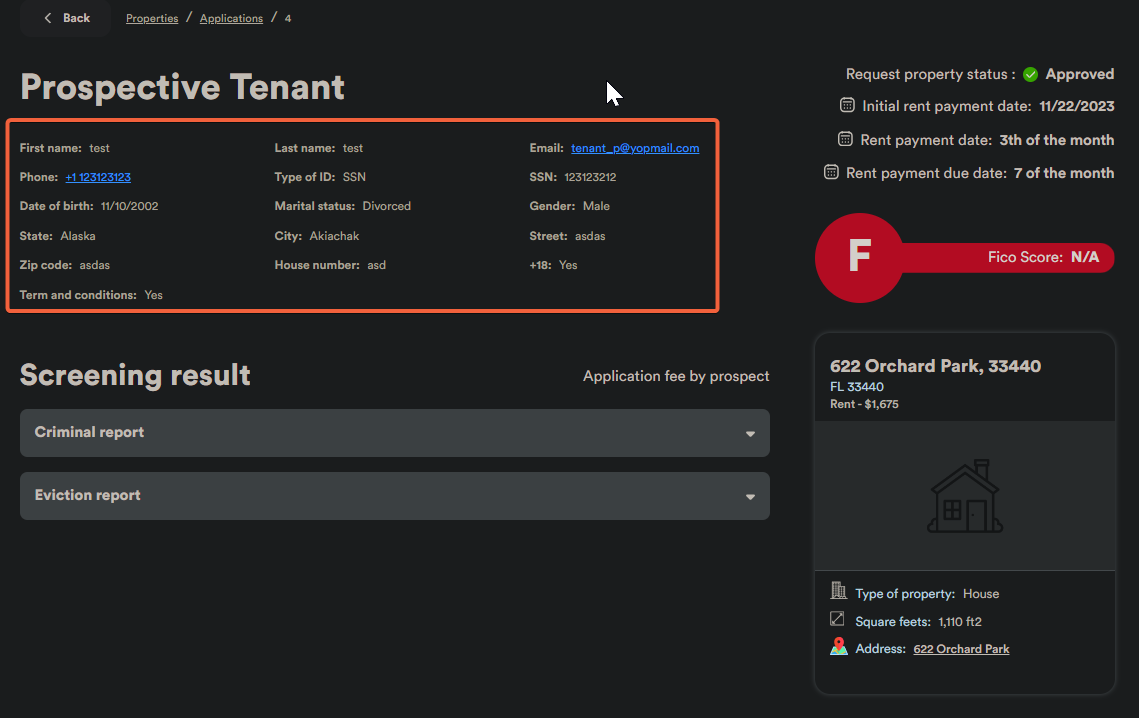This screenshot has width=1139, height=718.
Task: Click the building icon for Type of property
Action: click(839, 592)
